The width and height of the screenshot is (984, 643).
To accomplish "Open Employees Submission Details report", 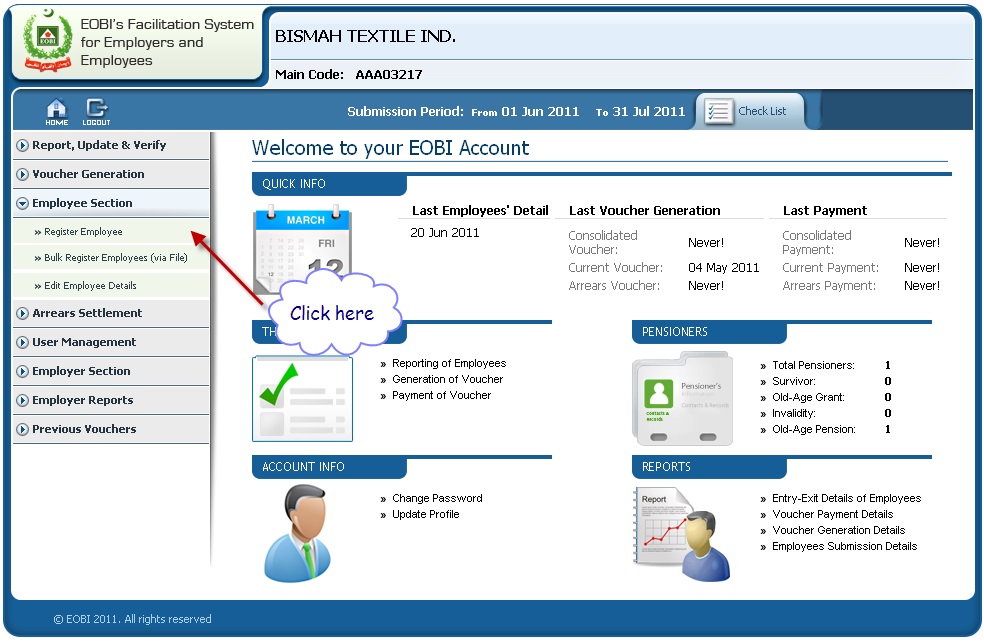I will [x=844, y=546].
